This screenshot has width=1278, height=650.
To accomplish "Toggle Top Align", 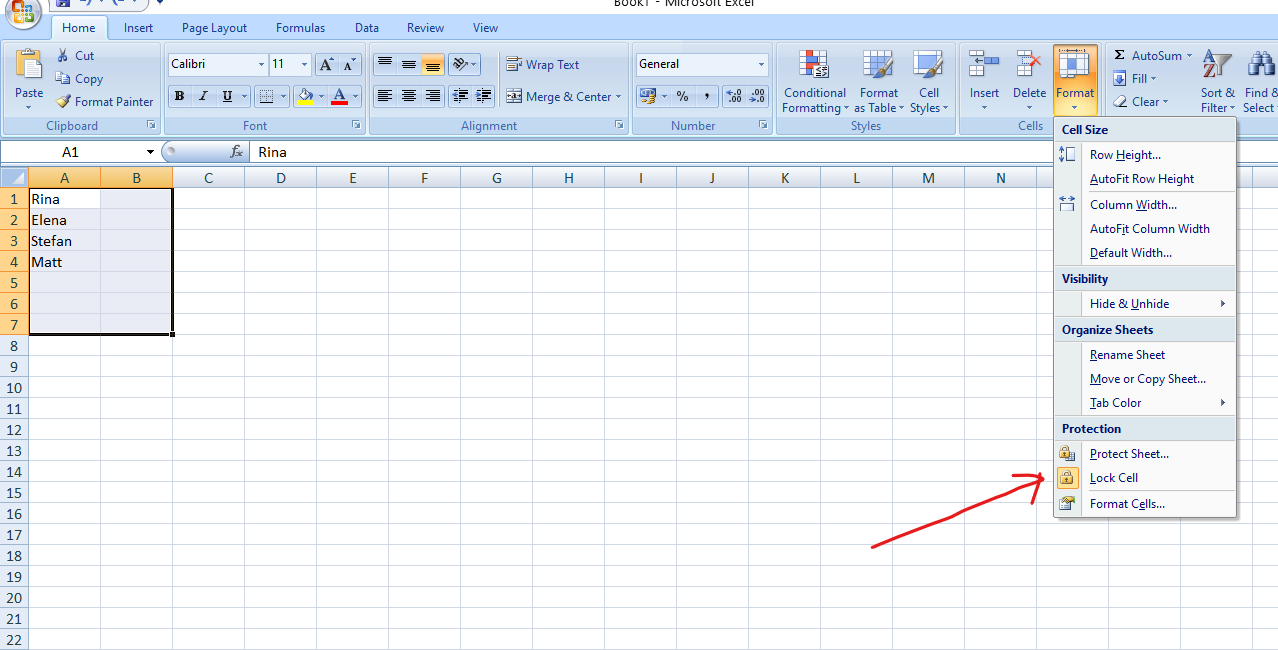I will pyautogui.click(x=385, y=65).
